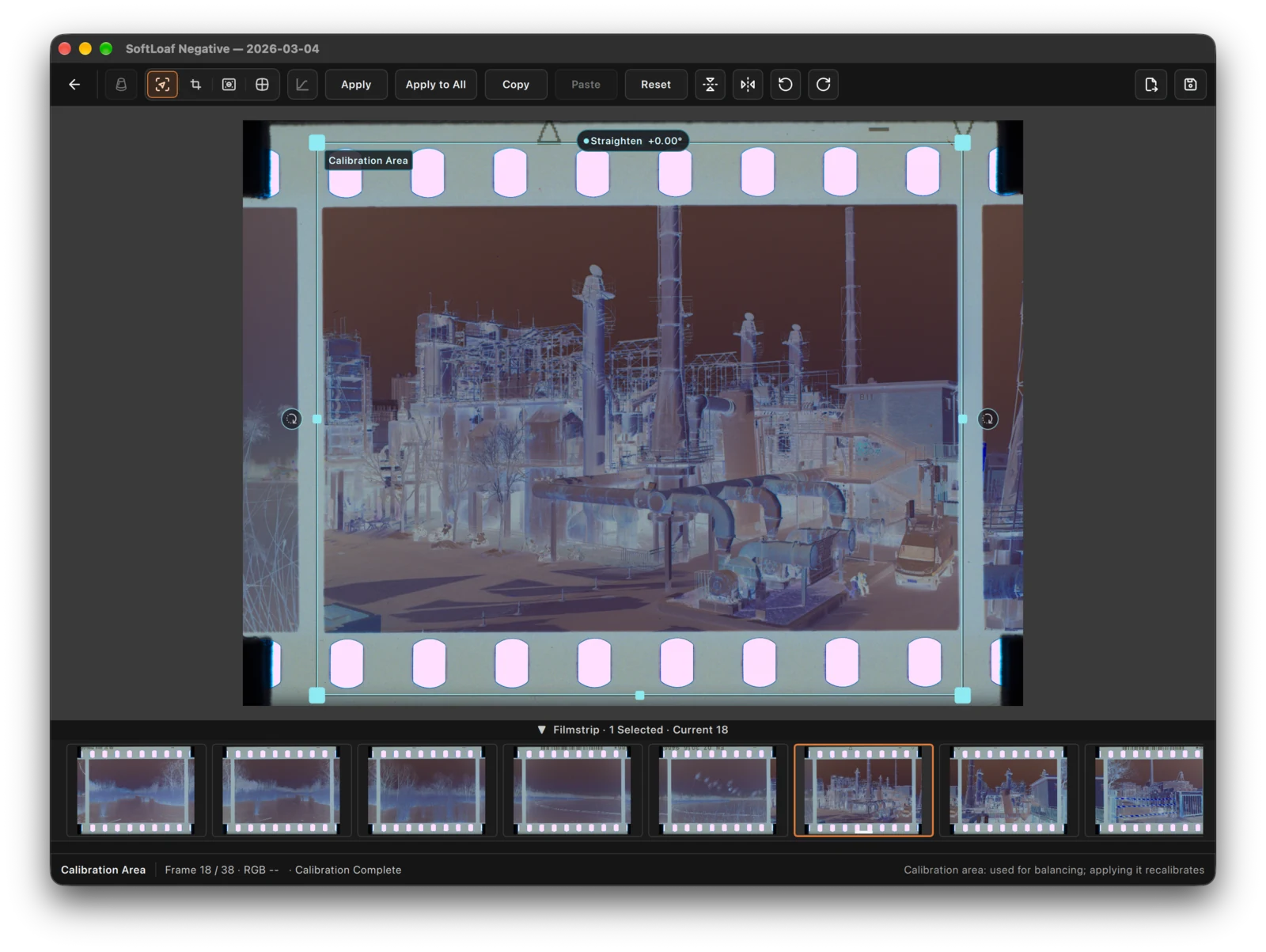Viewport: 1266px width, 952px height.
Task: Click the right-side rotation handle on canvas
Action: pos(988,419)
